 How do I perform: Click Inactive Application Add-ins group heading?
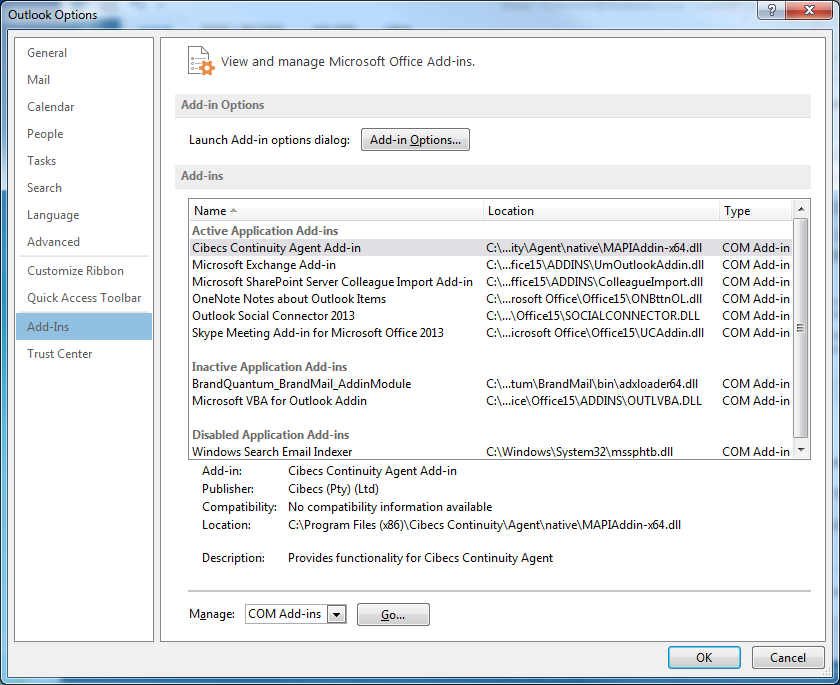pyautogui.click(x=269, y=367)
